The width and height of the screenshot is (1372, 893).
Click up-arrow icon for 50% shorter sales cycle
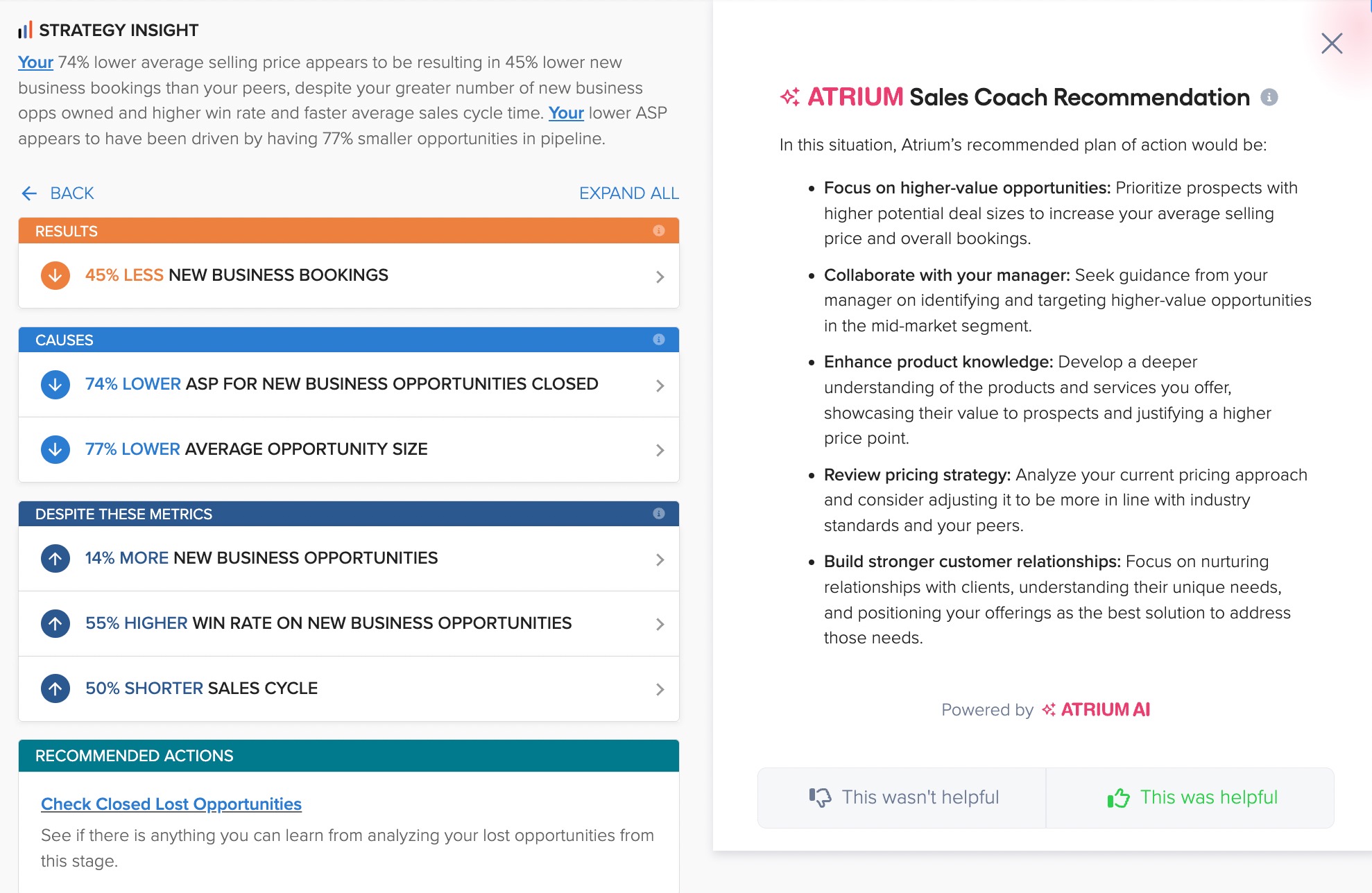55,688
